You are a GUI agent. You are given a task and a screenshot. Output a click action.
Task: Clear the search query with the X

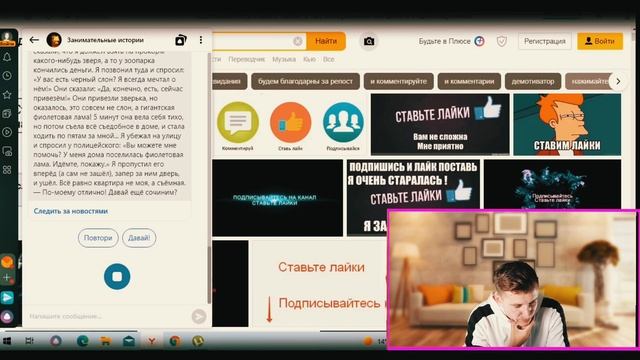[x=298, y=41]
